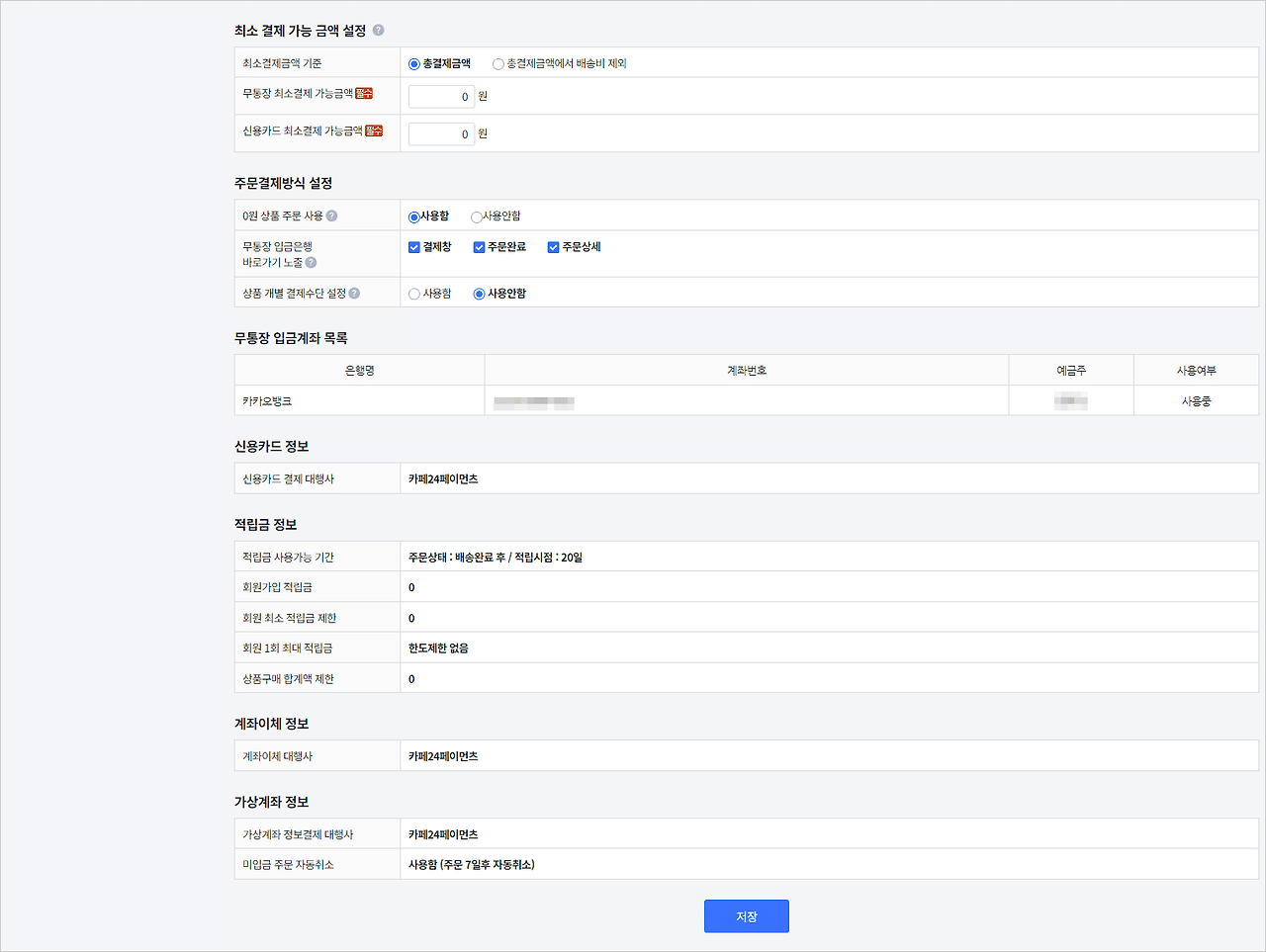Uncheck the 주문완료 checkbox
1266x952 pixels.
(479, 247)
